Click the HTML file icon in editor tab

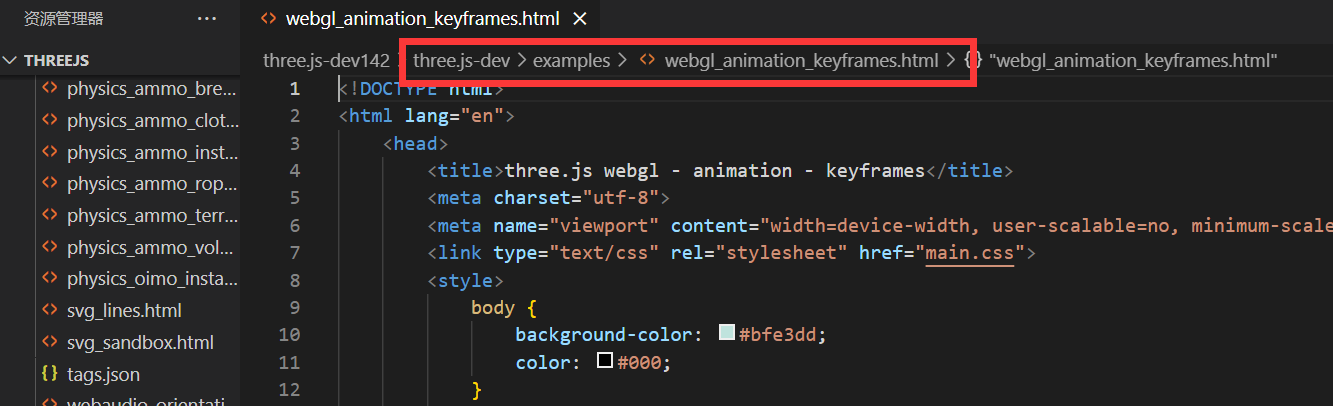268,19
